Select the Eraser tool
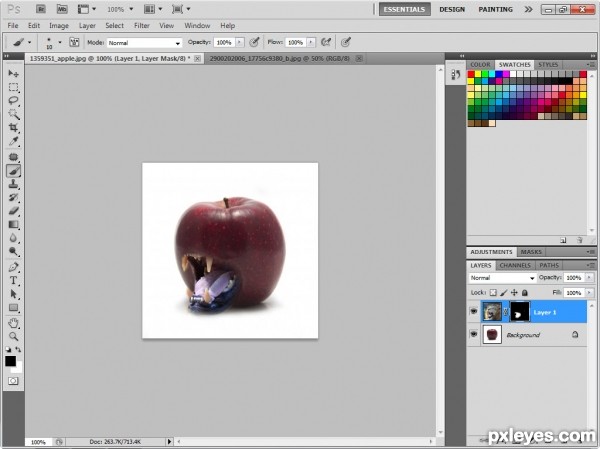The image size is (600, 449). click(x=13, y=211)
